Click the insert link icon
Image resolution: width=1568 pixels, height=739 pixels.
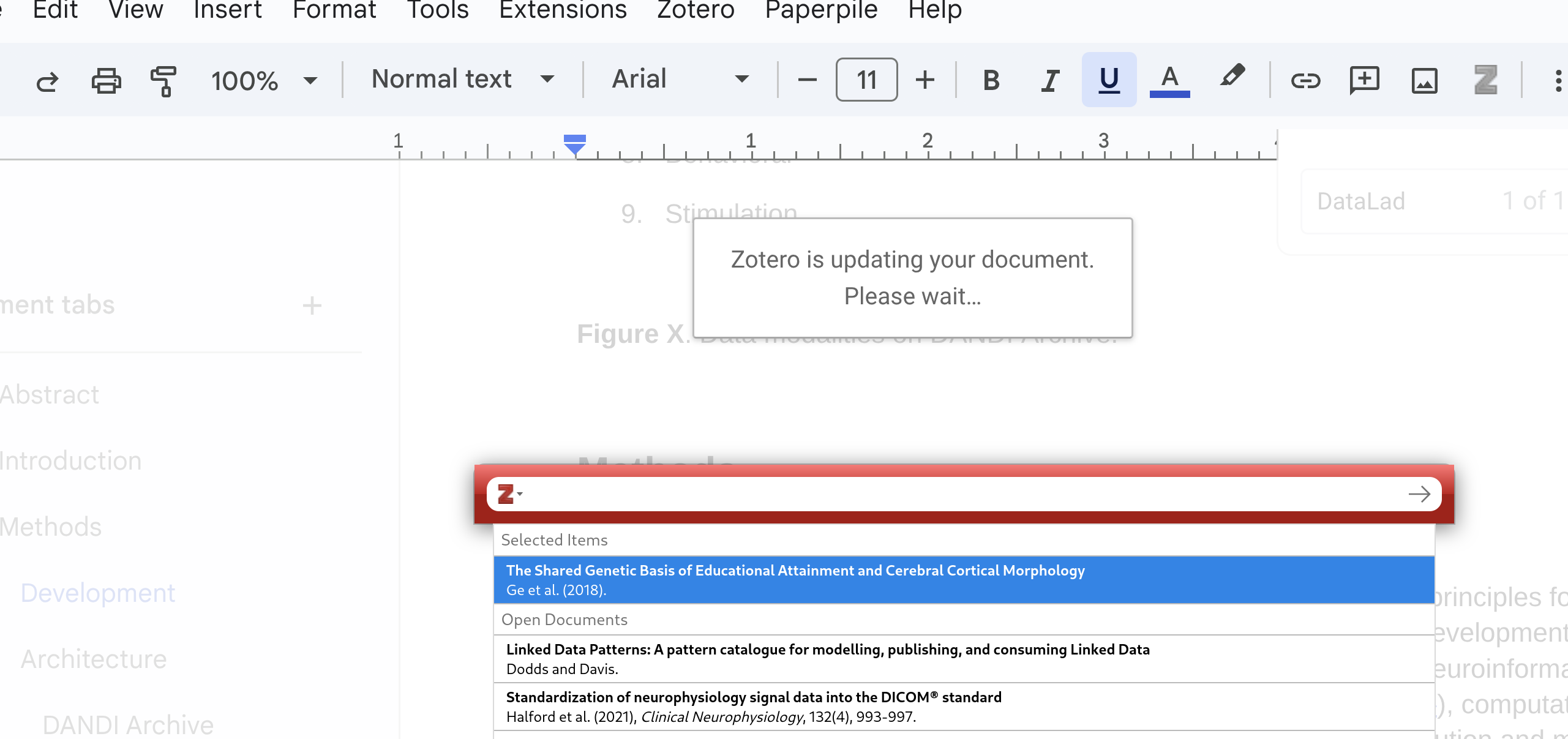coord(1305,80)
